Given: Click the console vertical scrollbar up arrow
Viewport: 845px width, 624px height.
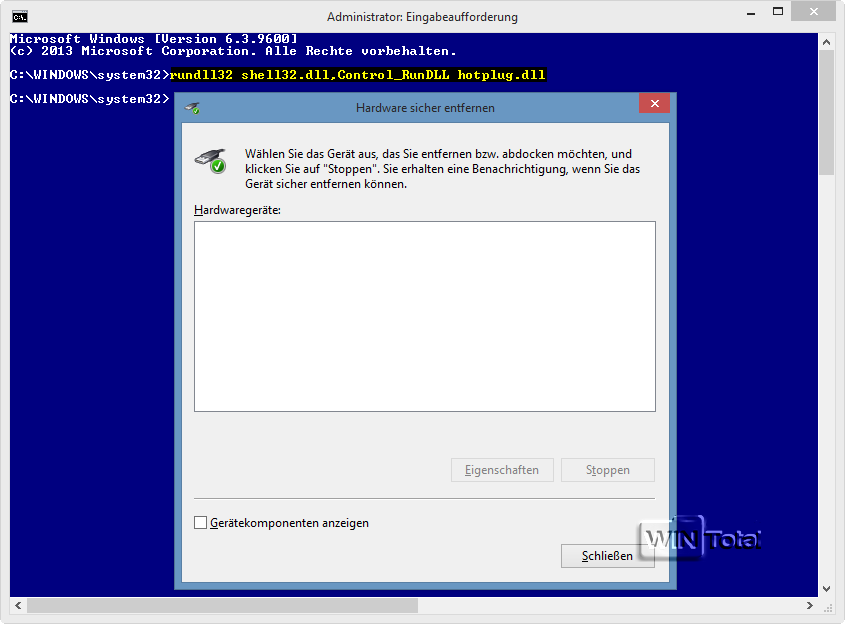Looking at the screenshot, I should click(826, 41).
